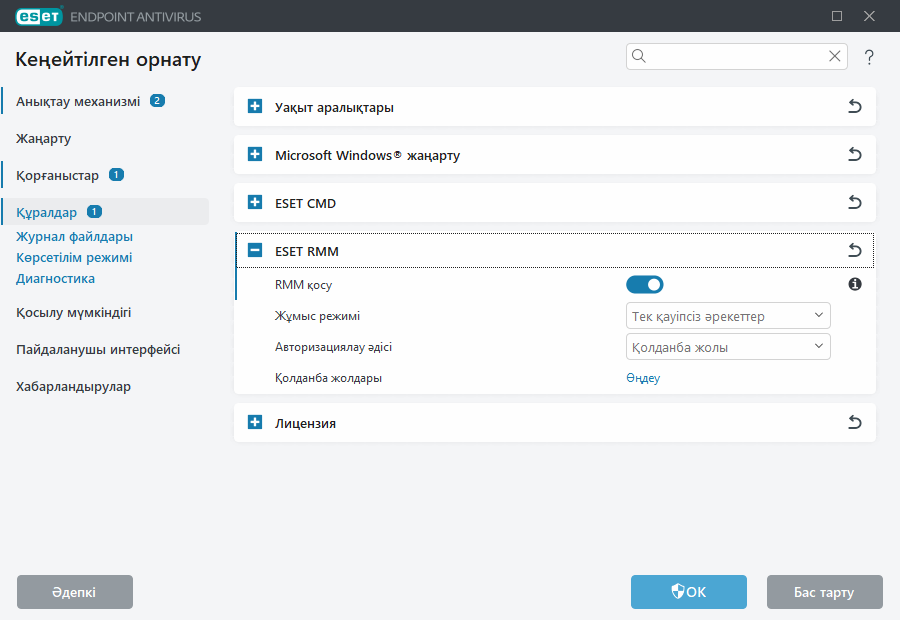Open the Авторизациялау әдісі dropdown
The image size is (900, 620).
pyautogui.click(x=728, y=347)
